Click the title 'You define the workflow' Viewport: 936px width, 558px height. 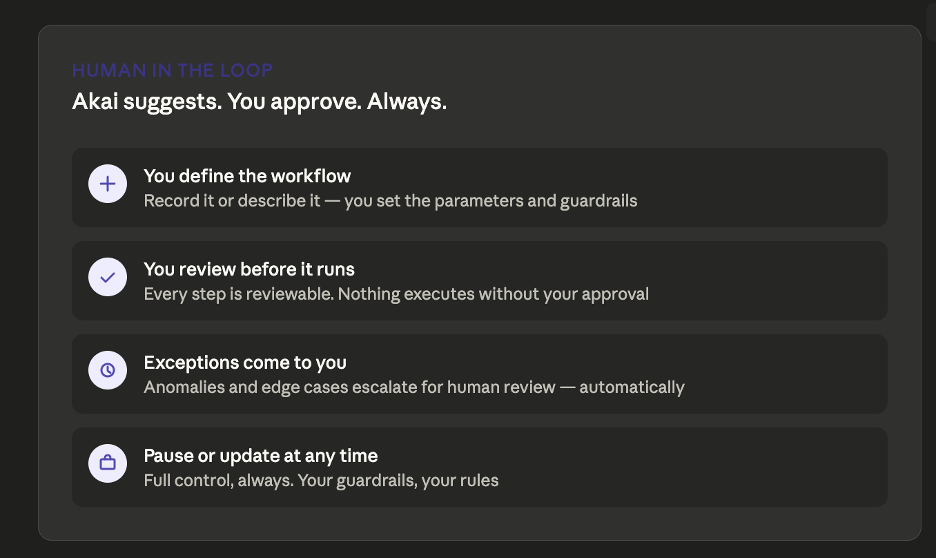(247, 176)
